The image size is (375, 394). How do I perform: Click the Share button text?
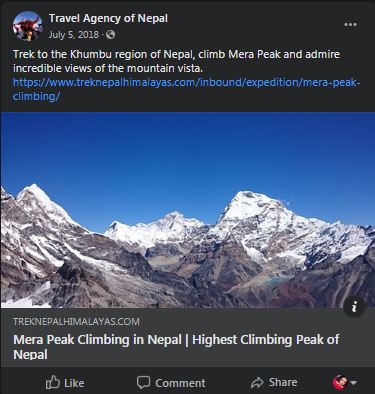283,382
